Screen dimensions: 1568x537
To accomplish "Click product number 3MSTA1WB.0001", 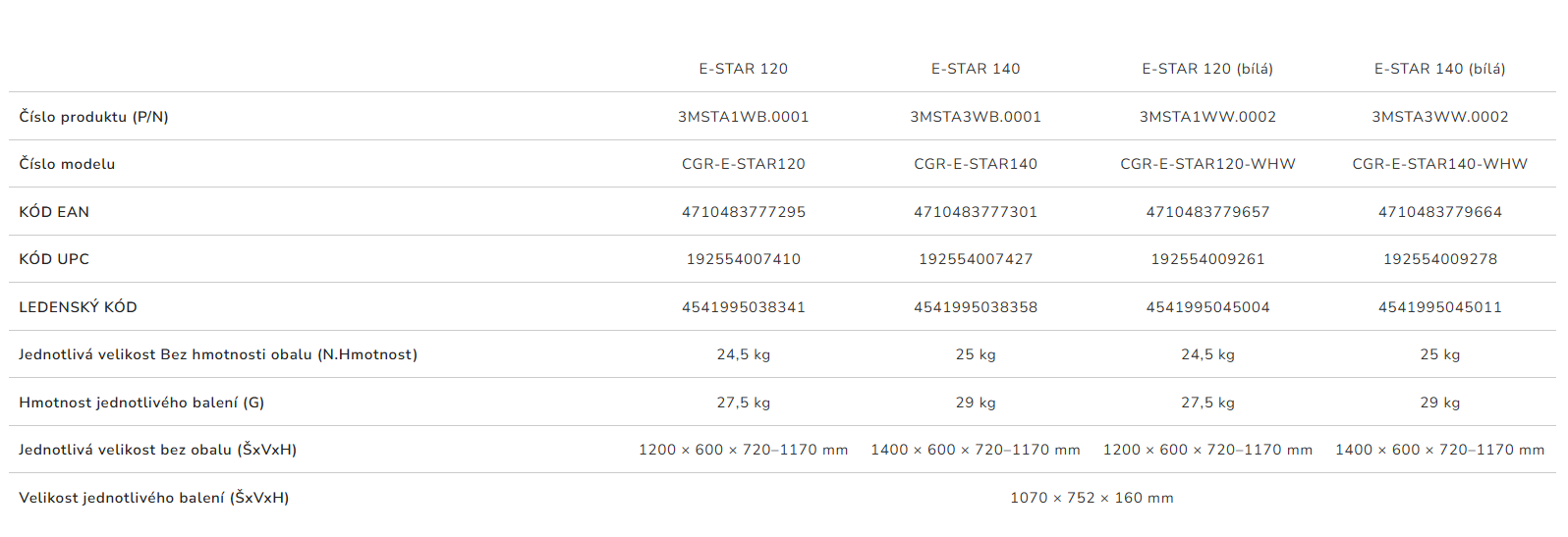I will click(x=743, y=117).
